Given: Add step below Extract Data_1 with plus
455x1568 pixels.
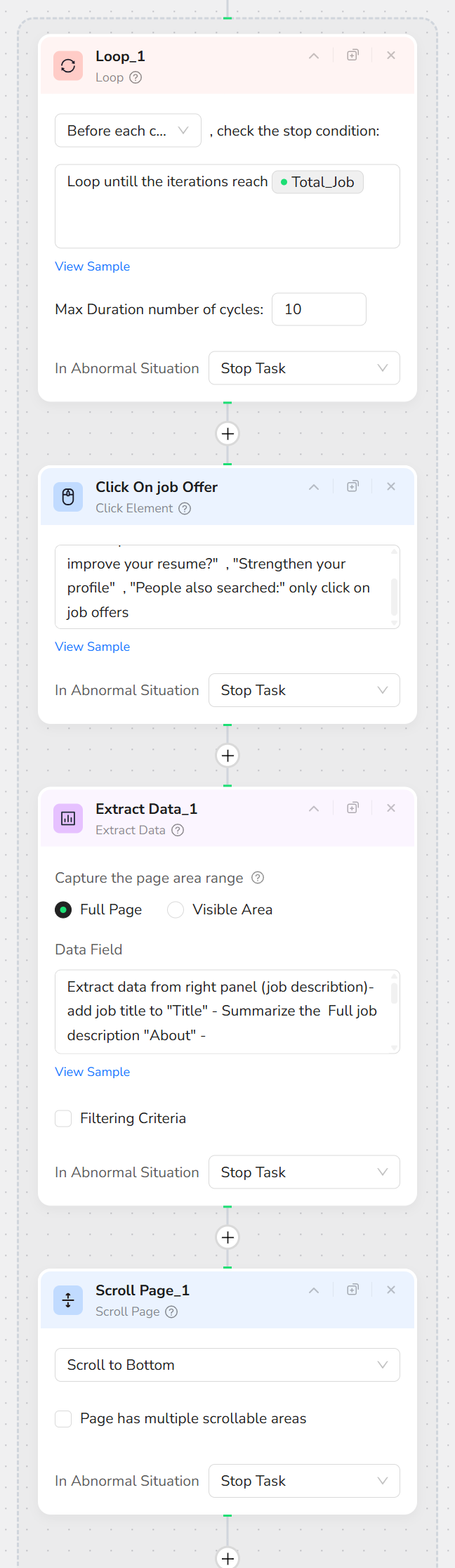Looking at the screenshot, I should (227, 1237).
